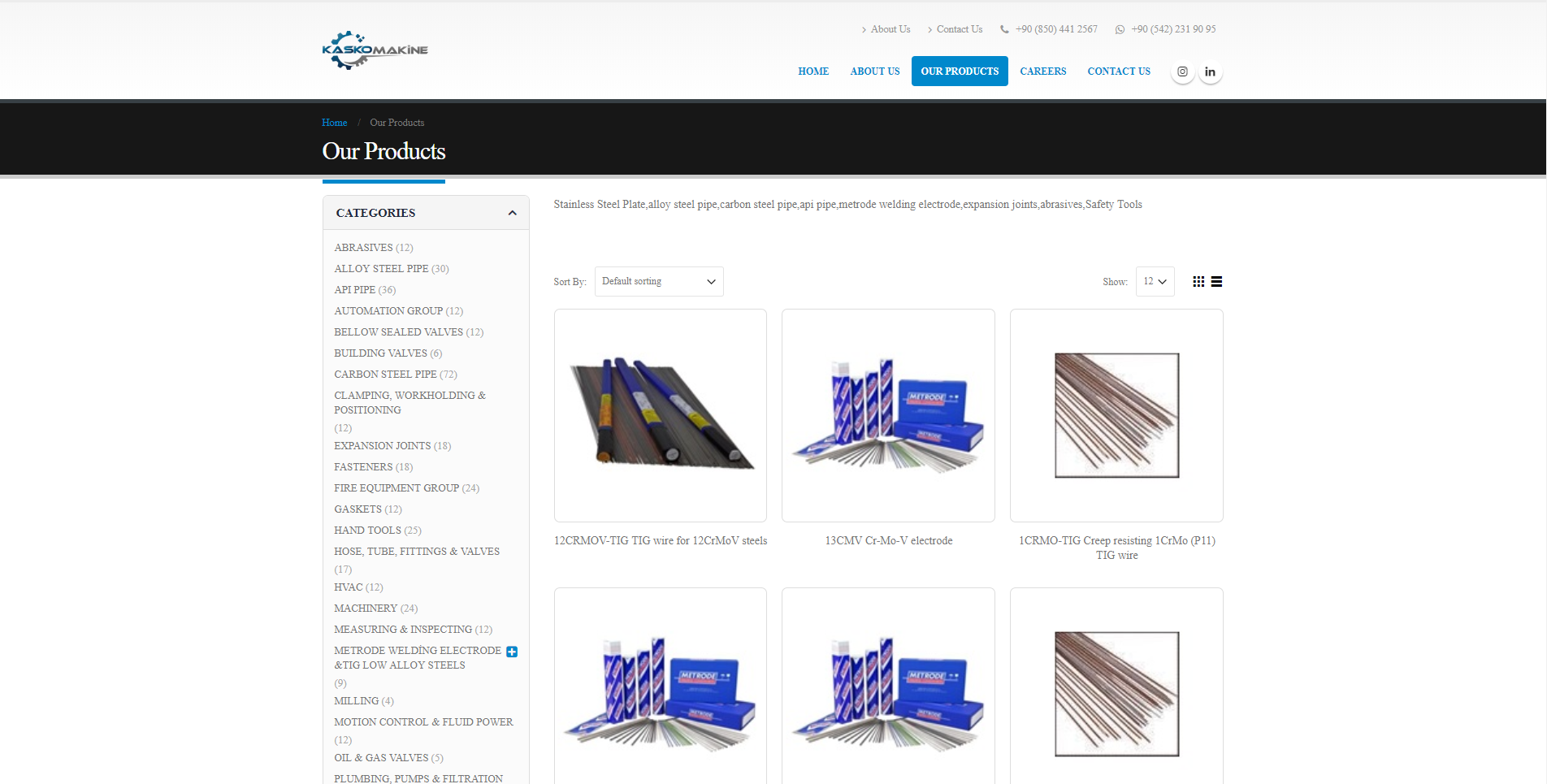Click the WhatsApp number +90 (542) 231 90 95
The height and width of the screenshot is (784, 1547).
tap(1165, 29)
